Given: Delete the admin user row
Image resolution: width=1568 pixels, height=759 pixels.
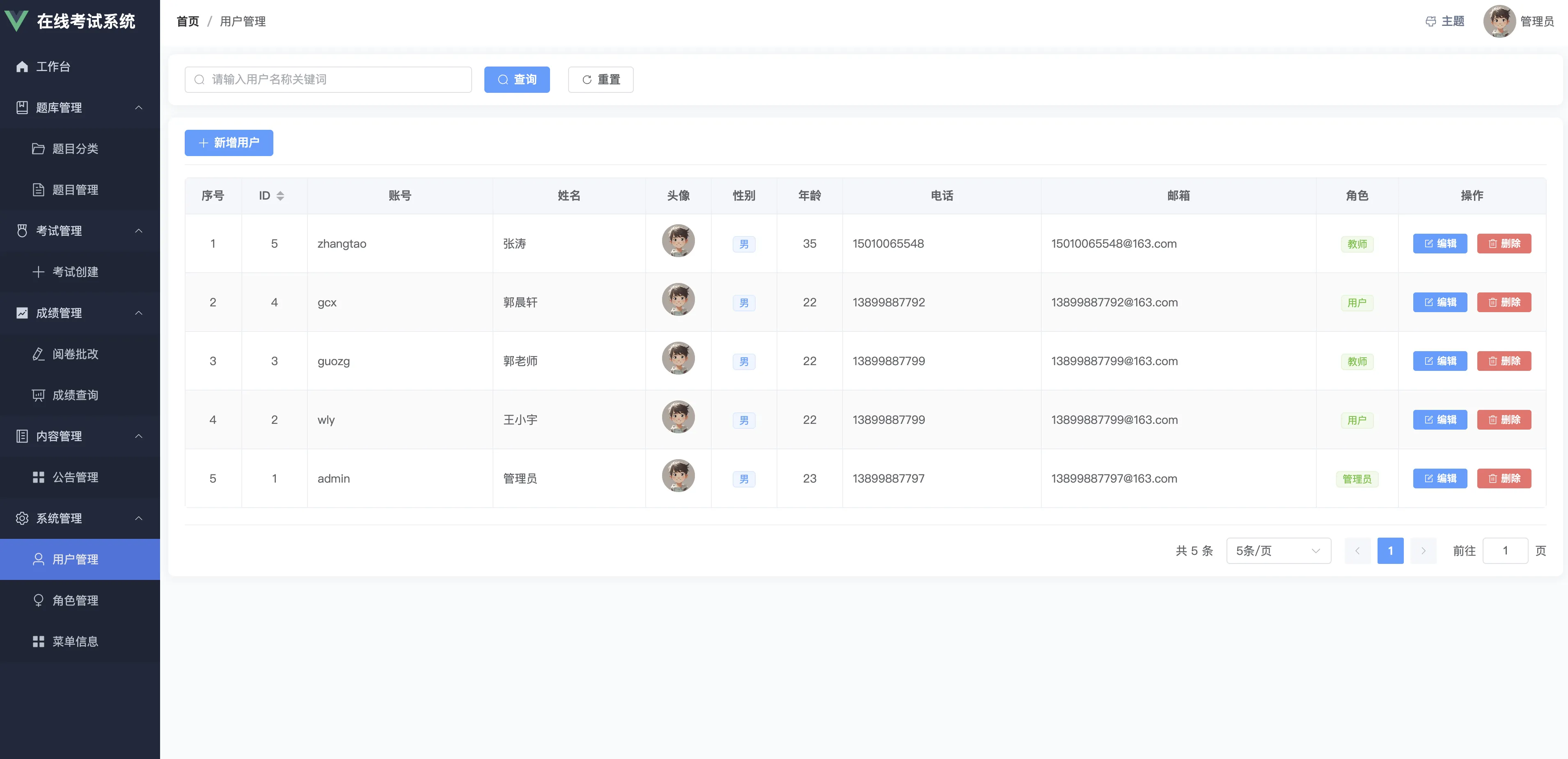Looking at the screenshot, I should (1504, 478).
